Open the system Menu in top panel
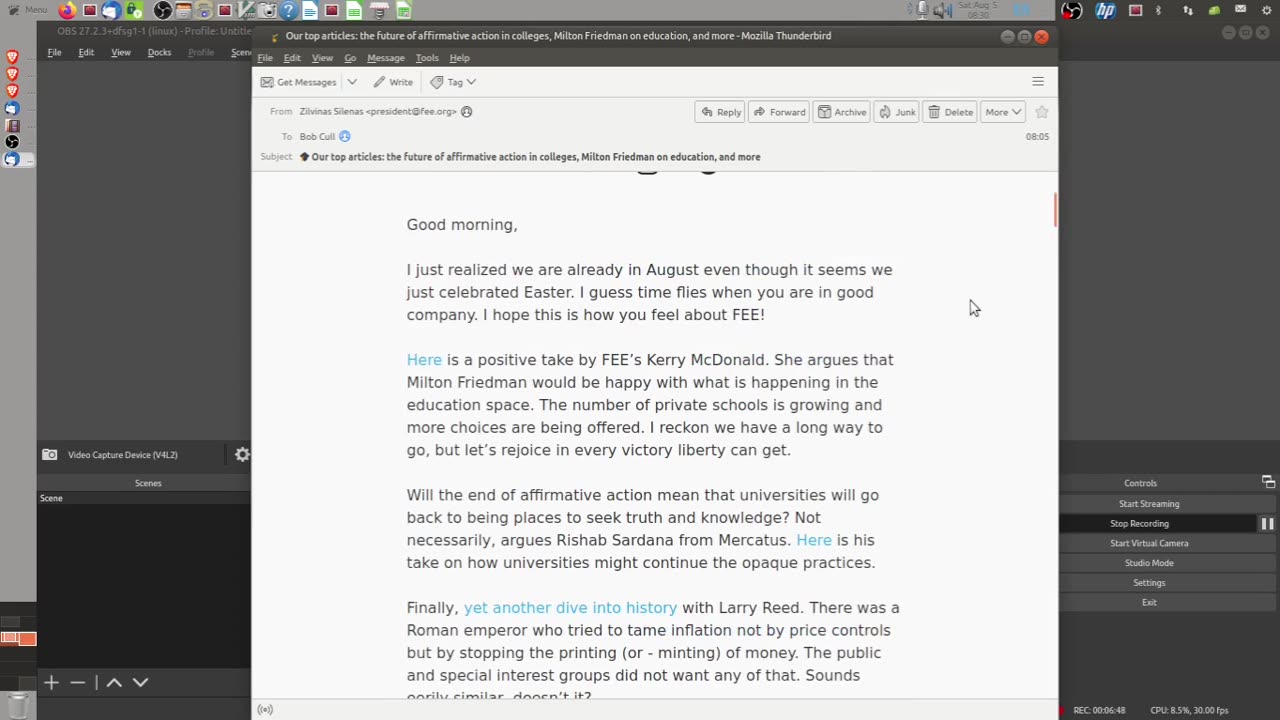1280x720 pixels. click(28, 10)
